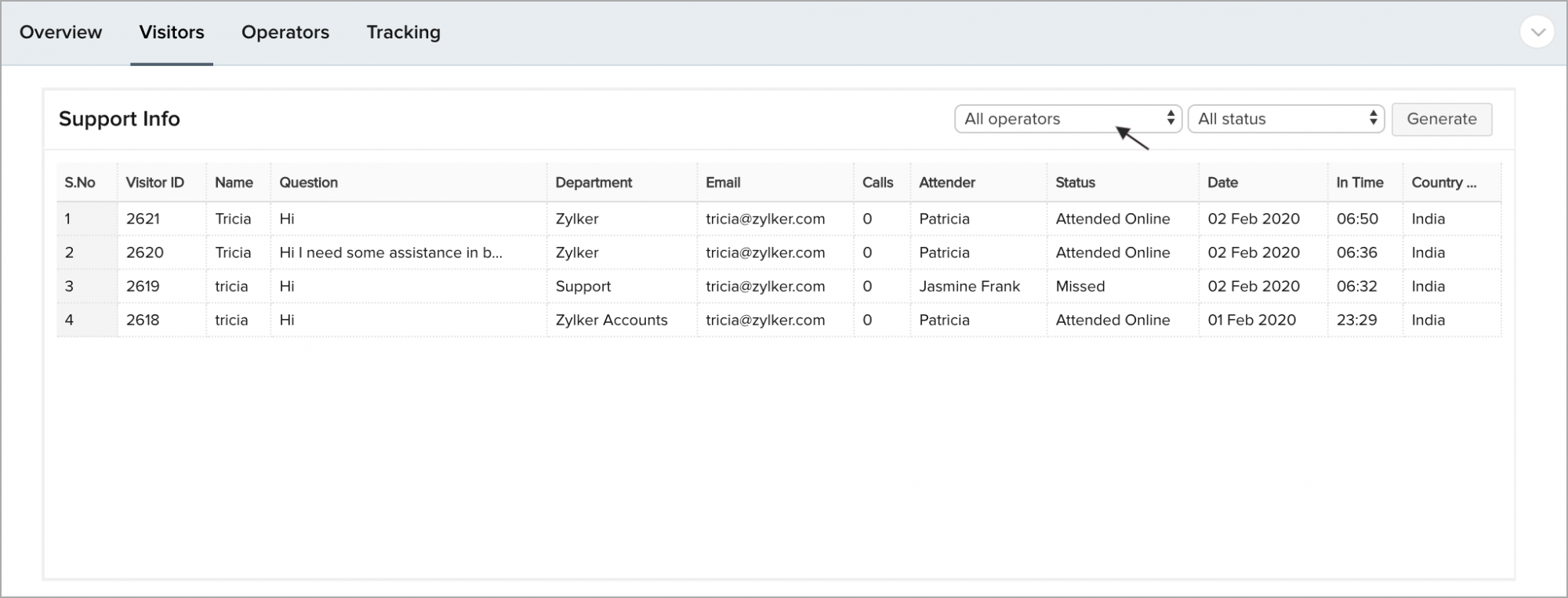This screenshot has height=598, width=1568.
Task: Click the truncated Country column header
Action: (1443, 183)
